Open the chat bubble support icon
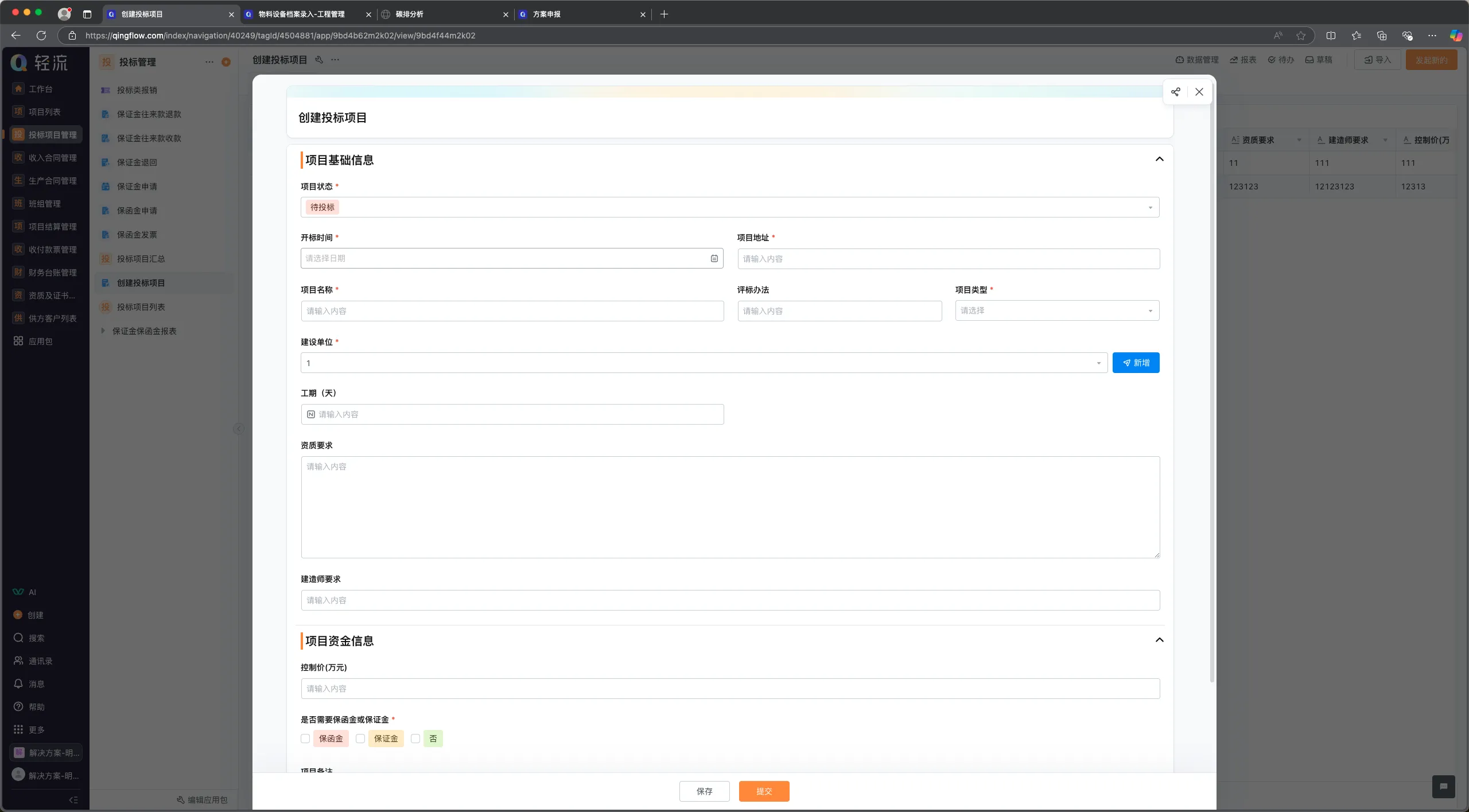The image size is (1469, 812). 1443,787
